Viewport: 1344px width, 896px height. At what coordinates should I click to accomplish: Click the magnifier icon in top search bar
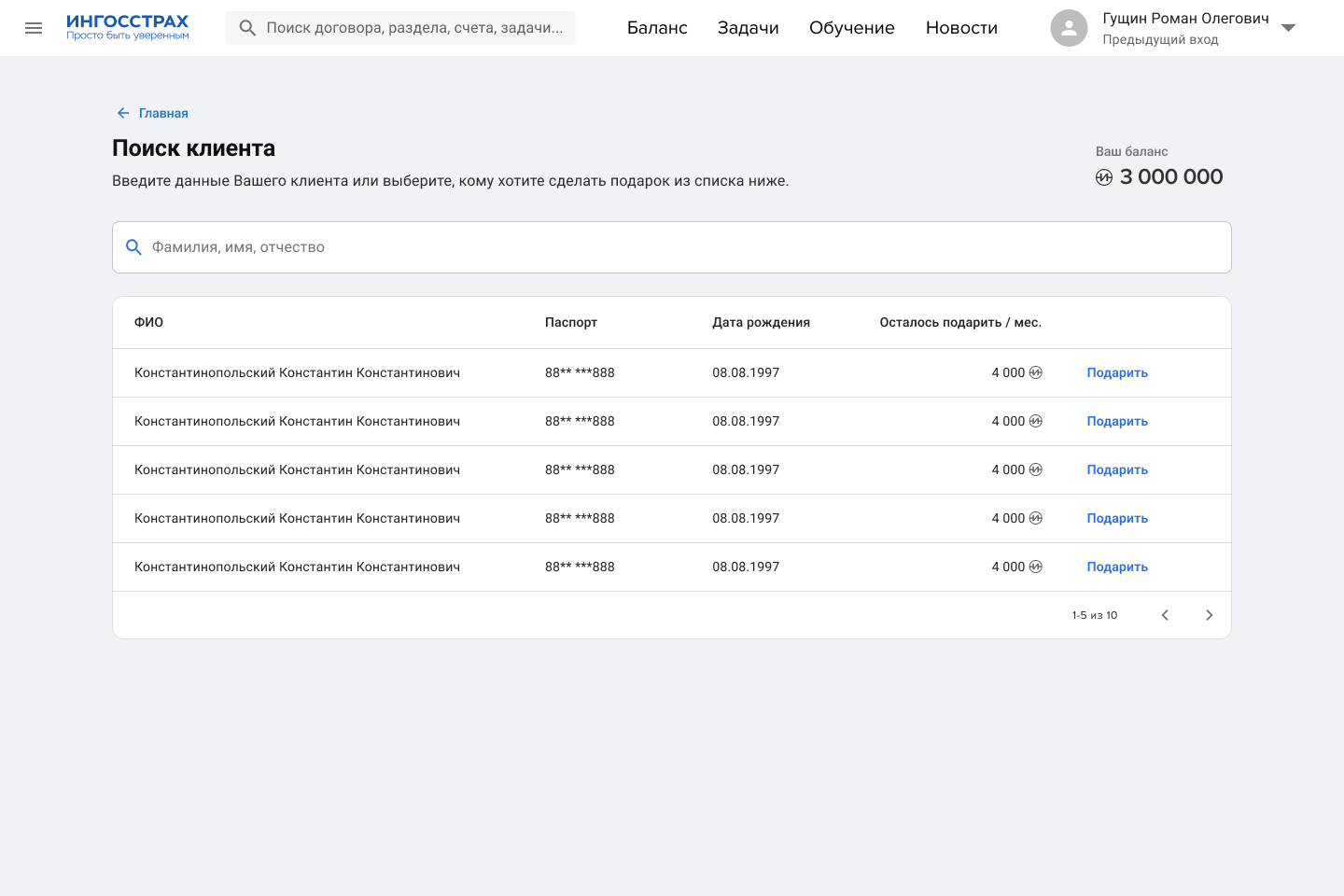click(247, 28)
